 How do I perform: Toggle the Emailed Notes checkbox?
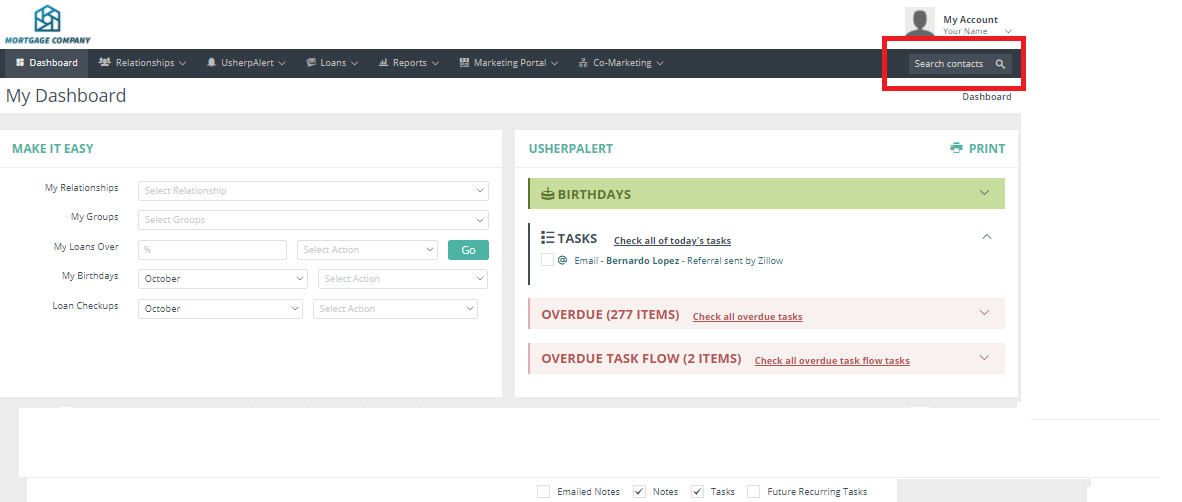[x=543, y=491]
